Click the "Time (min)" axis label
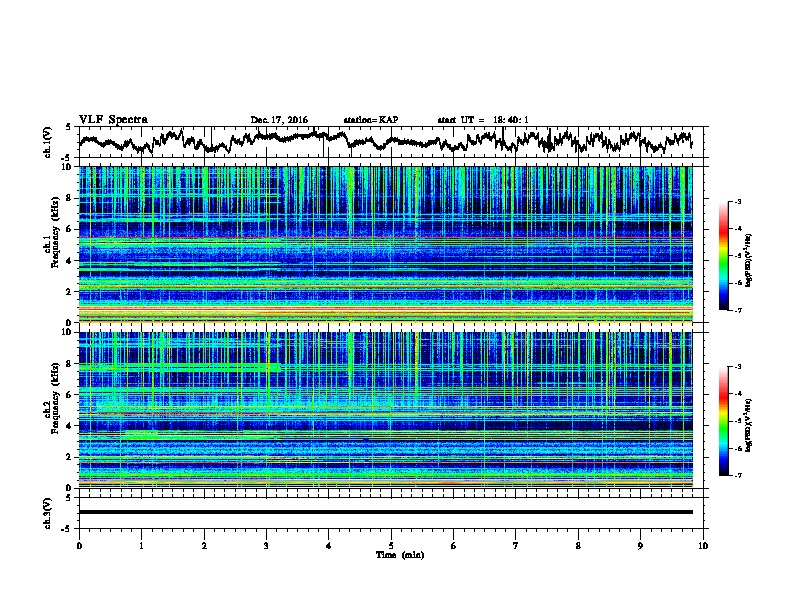This screenshot has height=612, width=792. pyautogui.click(x=400, y=555)
